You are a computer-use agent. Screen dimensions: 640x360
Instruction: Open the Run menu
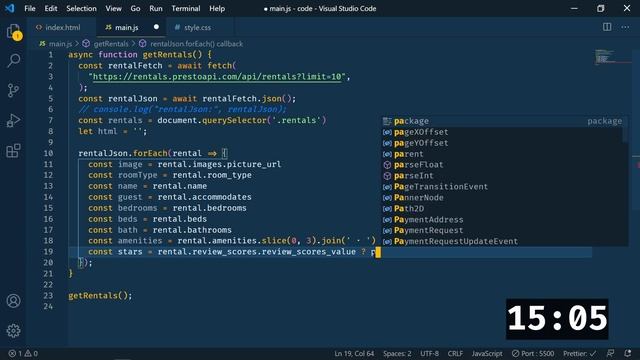click(156, 9)
